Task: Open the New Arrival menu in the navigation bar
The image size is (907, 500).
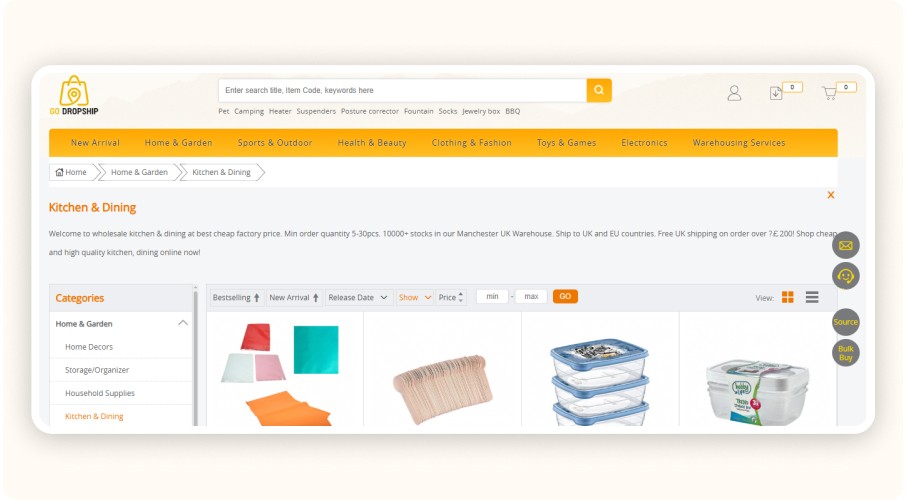Action: click(95, 142)
